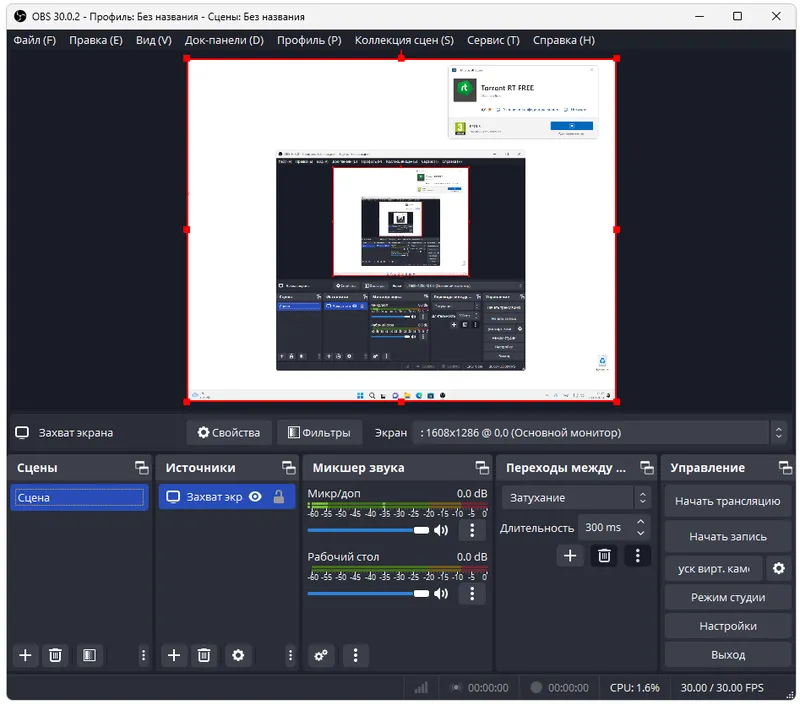Toggle Режим студии studio mode
This screenshot has width=800, height=705.
click(x=728, y=597)
